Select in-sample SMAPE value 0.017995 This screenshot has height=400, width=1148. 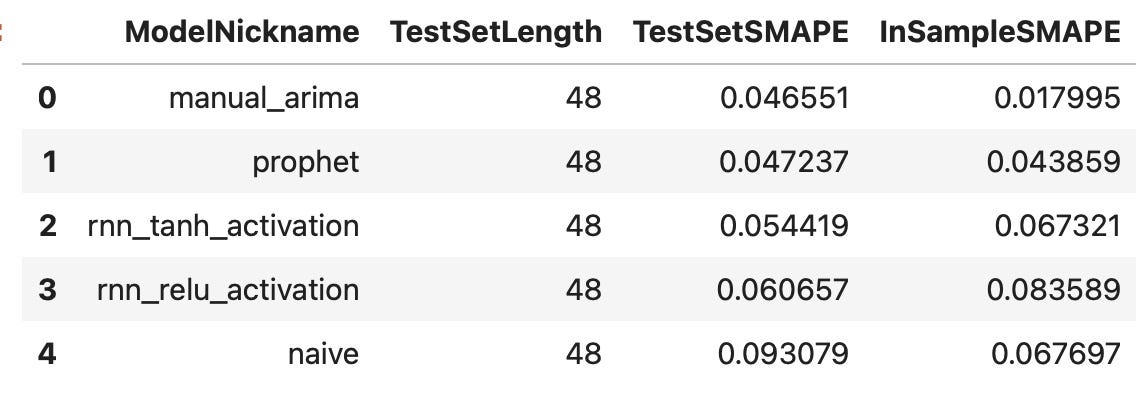point(1057,97)
